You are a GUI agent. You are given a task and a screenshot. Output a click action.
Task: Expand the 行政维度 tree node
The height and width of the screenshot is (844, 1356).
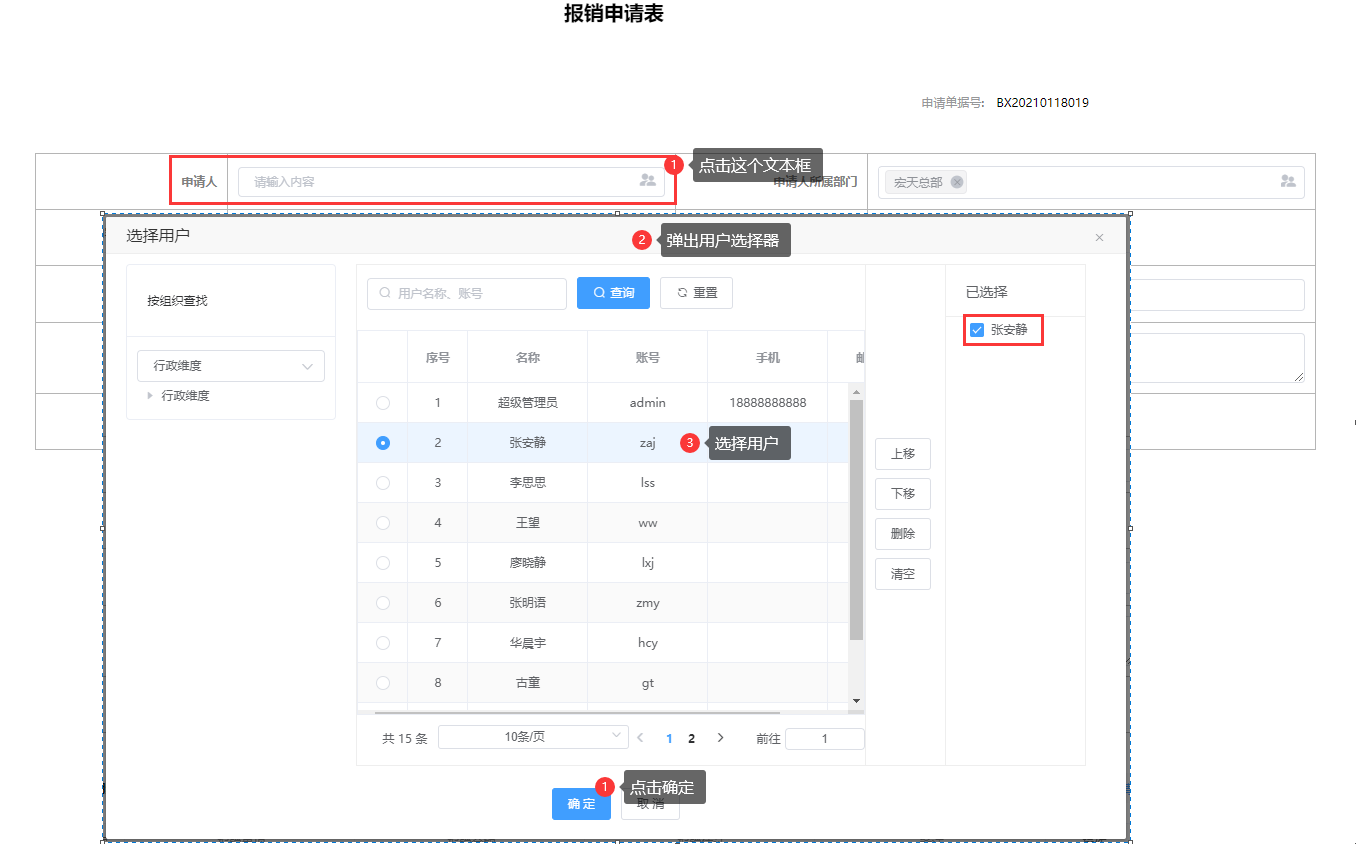(151, 396)
